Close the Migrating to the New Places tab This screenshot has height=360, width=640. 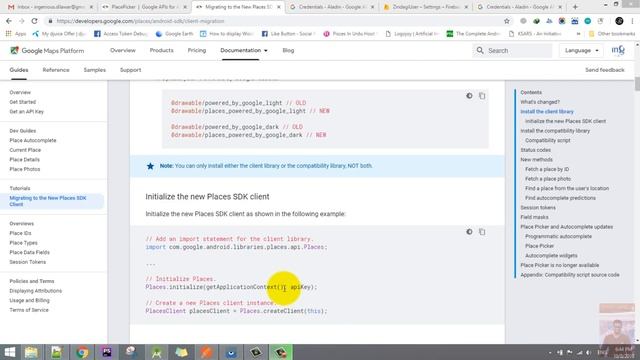pyautogui.click(x=279, y=7)
